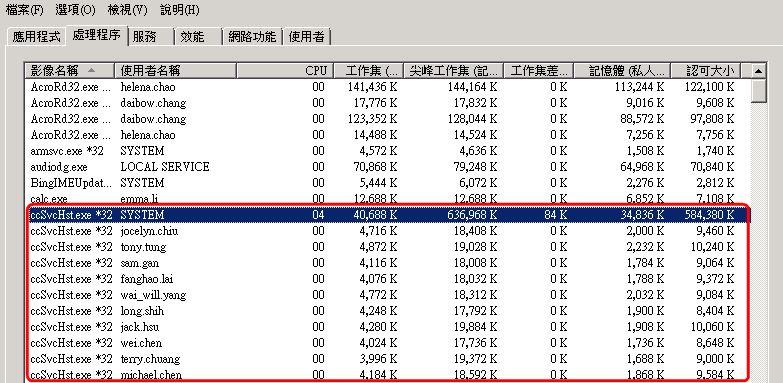Click user name LOCAL SERVICE
The image size is (783, 383).
click(x=165, y=167)
